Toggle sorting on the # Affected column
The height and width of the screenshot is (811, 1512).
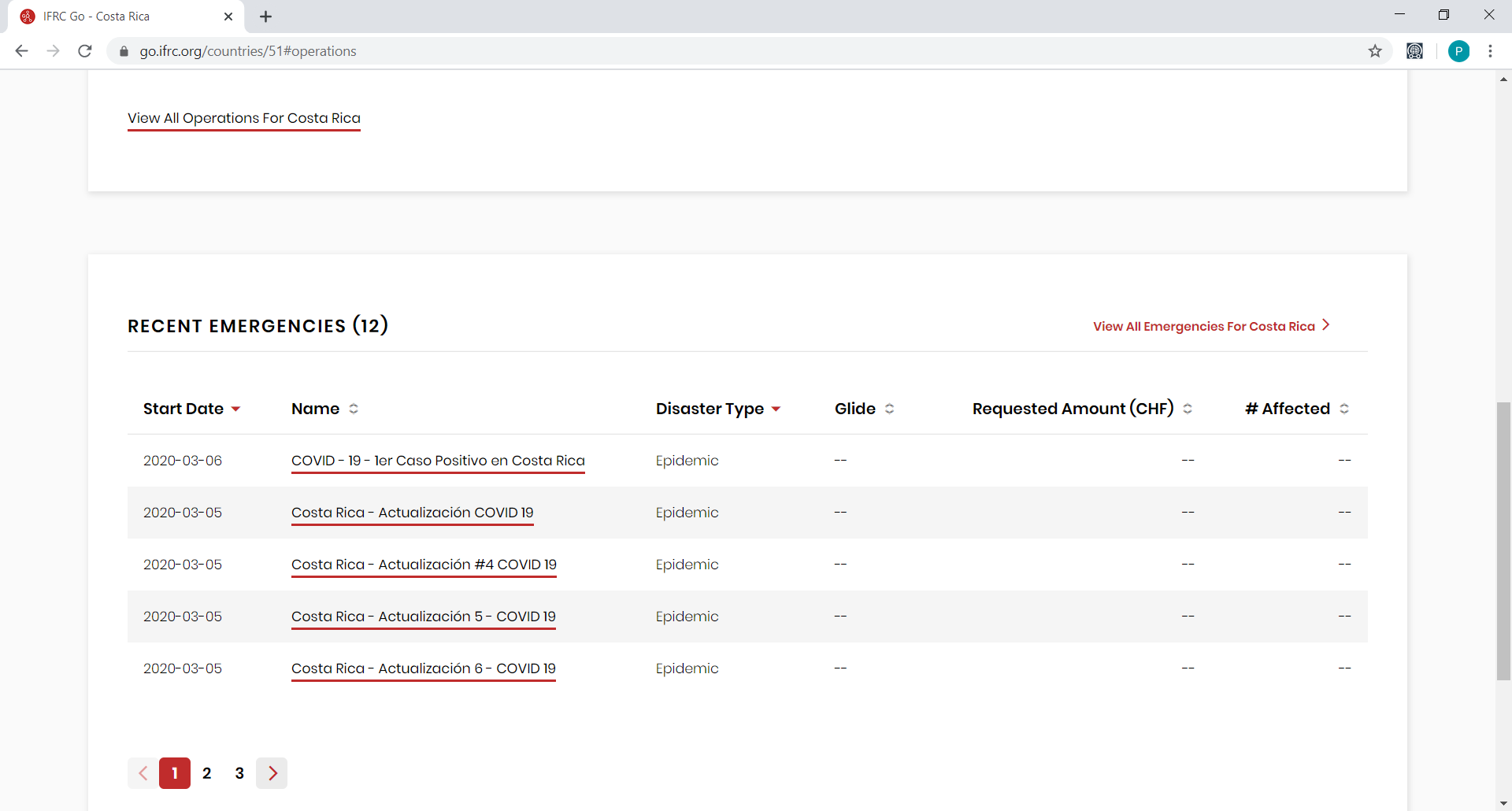point(1345,409)
